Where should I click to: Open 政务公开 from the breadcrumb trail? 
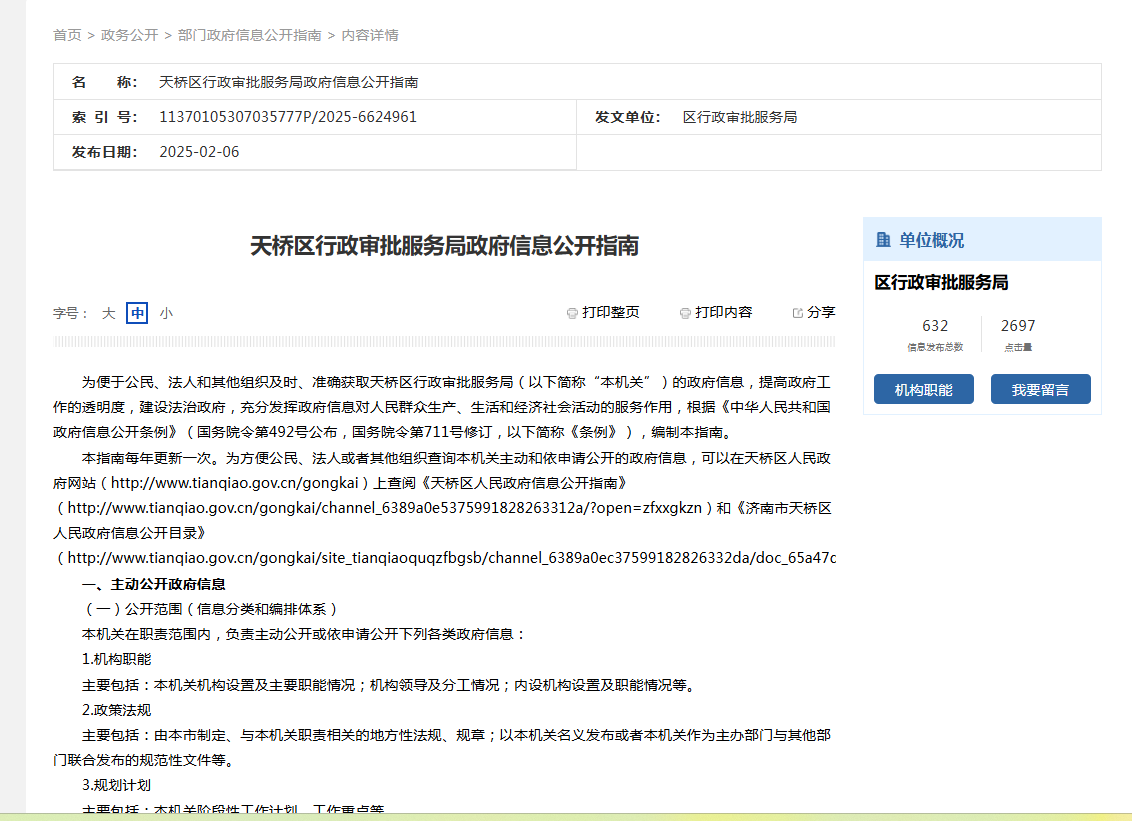[129, 35]
